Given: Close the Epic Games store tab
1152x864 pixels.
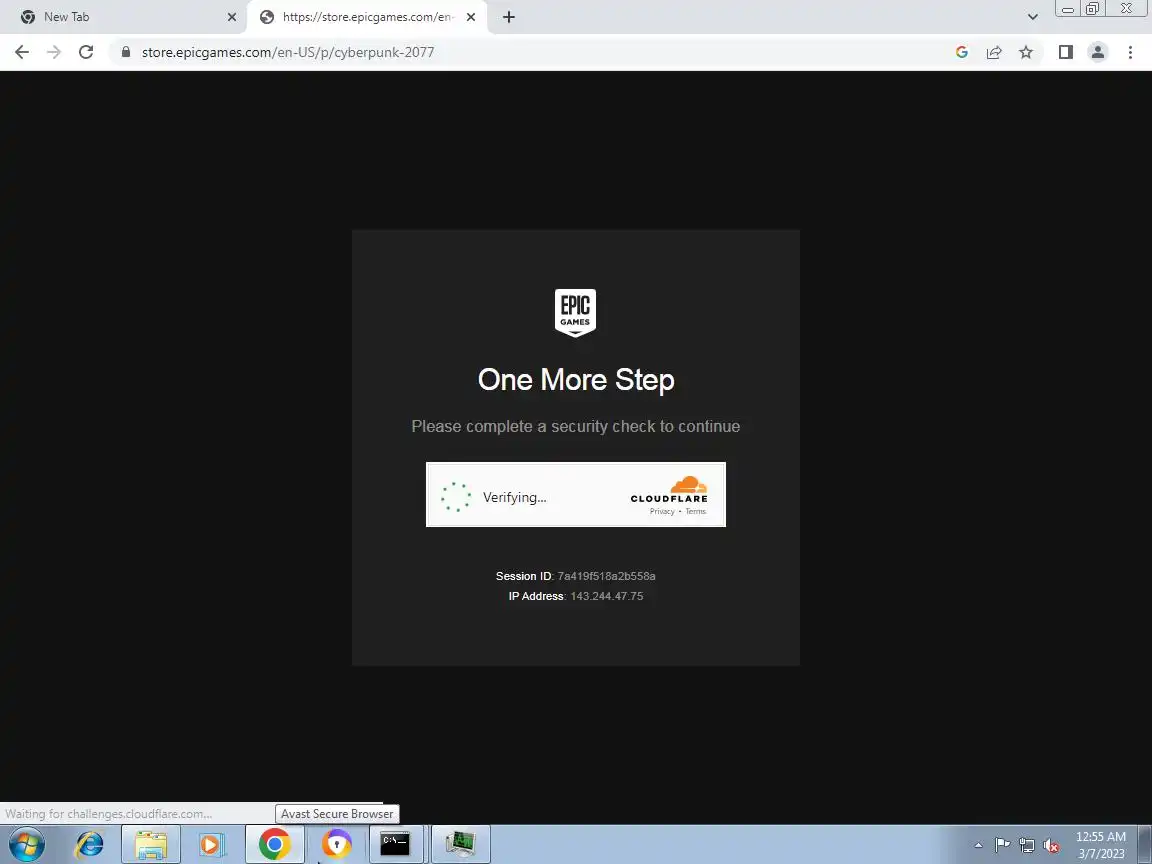Looking at the screenshot, I should pyautogui.click(x=471, y=17).
